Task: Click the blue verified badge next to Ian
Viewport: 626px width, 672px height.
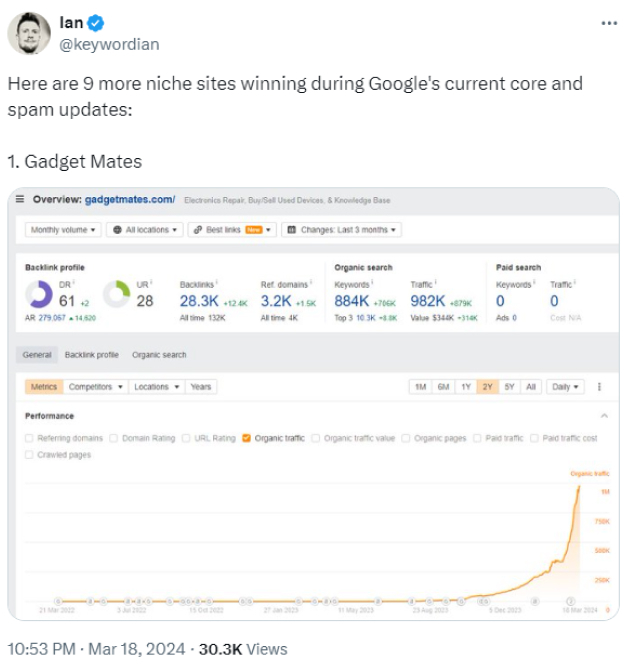Action: [96, 23]
